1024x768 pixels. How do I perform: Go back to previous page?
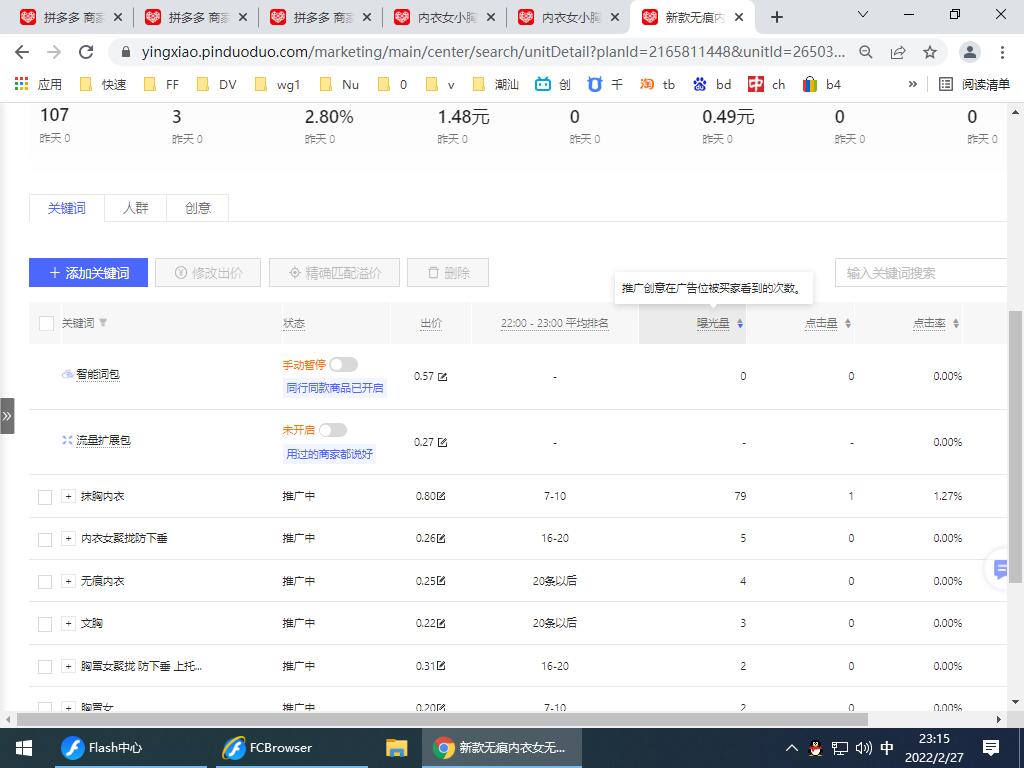pos(22,52)
